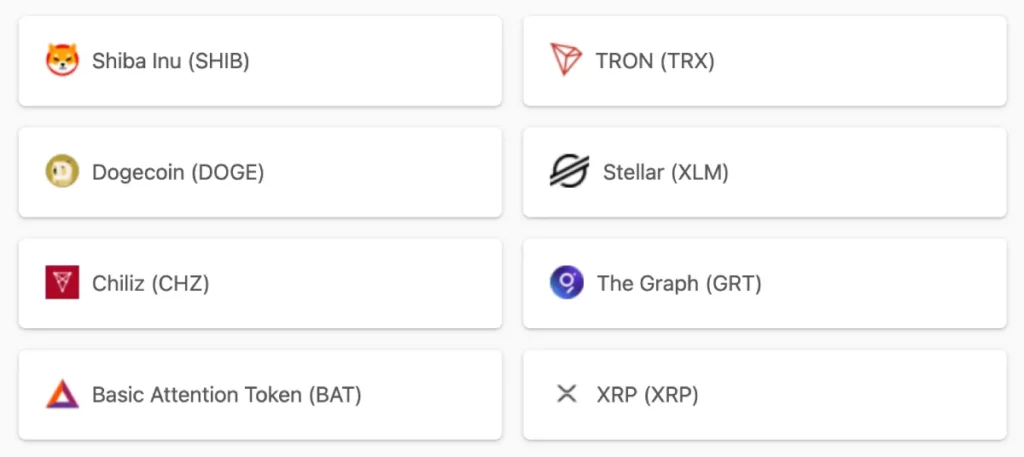Click the Shiba Inu dog logo icon
This screenshot has width=1024, height=457.
pyautogui.click(x=62, y=60)
